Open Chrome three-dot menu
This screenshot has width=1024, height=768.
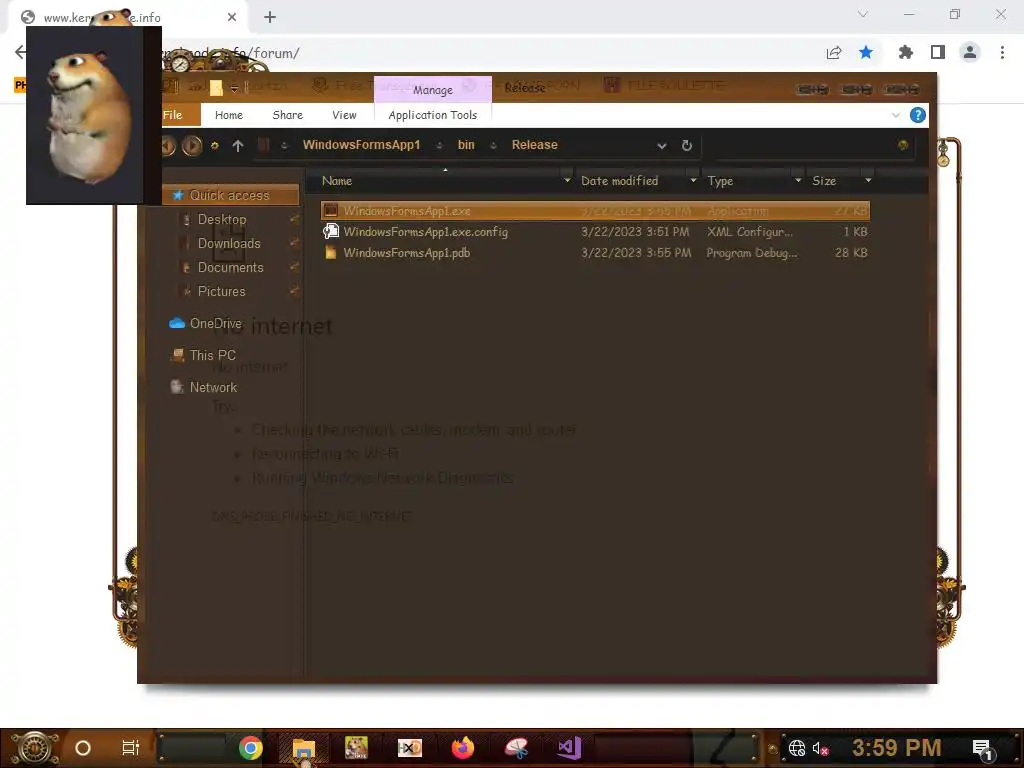coord(1002,52)
